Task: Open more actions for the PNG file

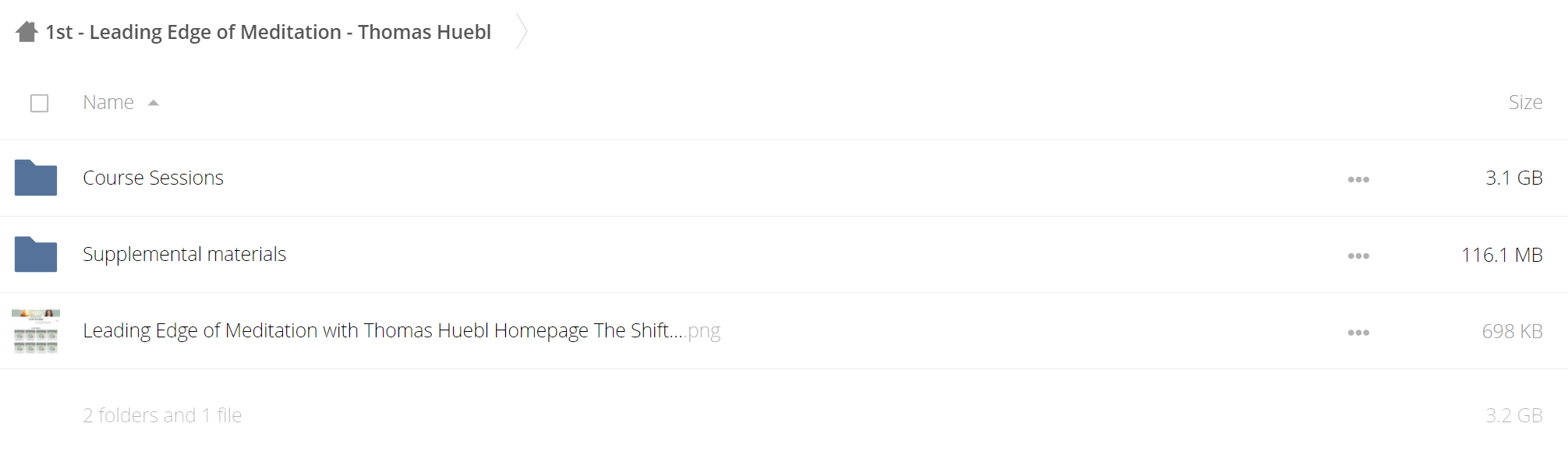Action: [1358, 332]
